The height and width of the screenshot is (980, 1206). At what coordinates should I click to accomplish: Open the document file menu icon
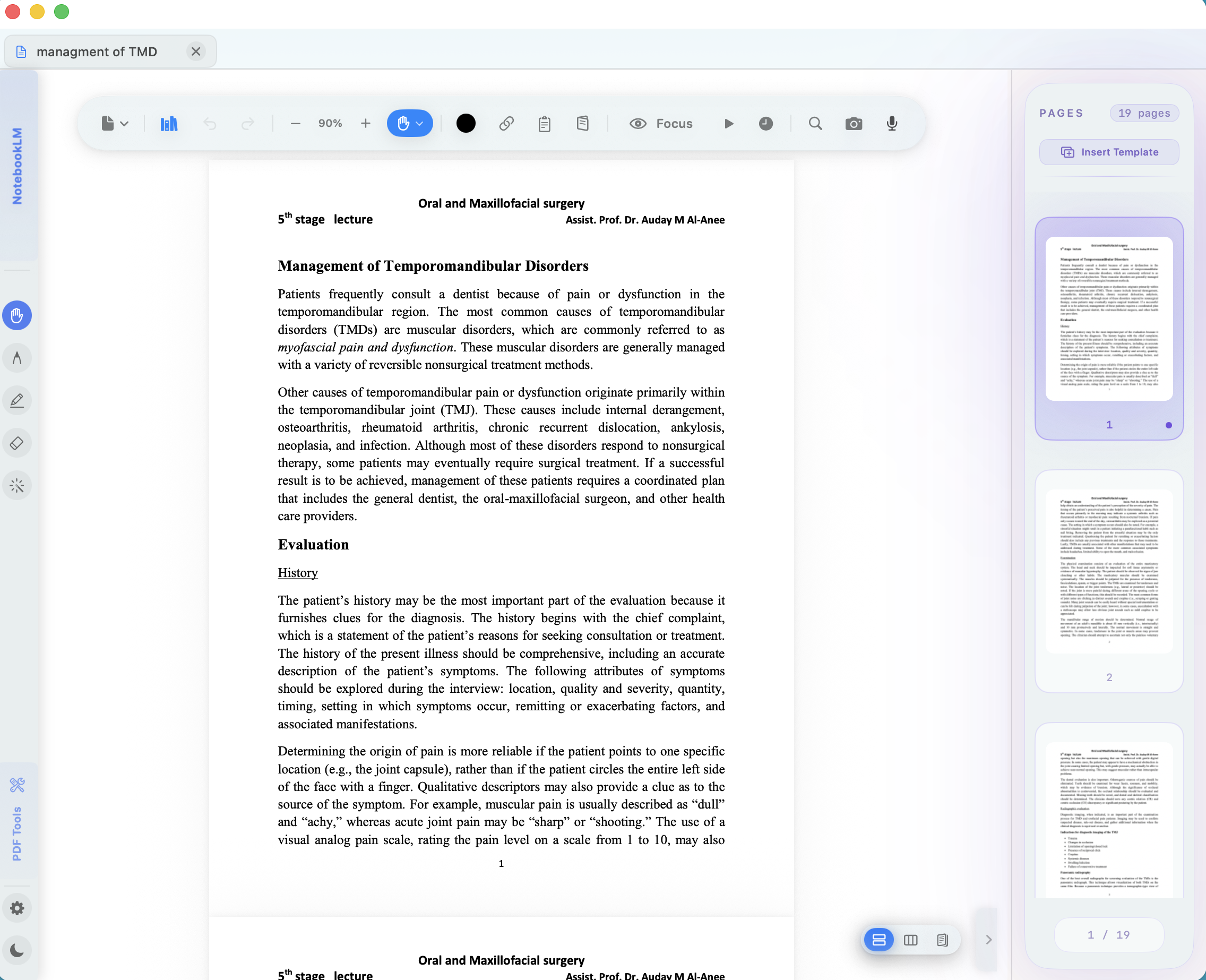pos(115,123)
